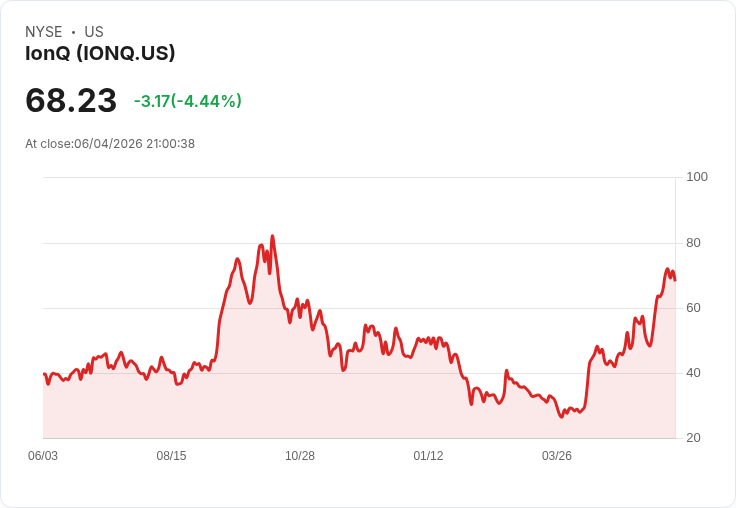
Task: Click the US market label
Action: click(94, 32)
